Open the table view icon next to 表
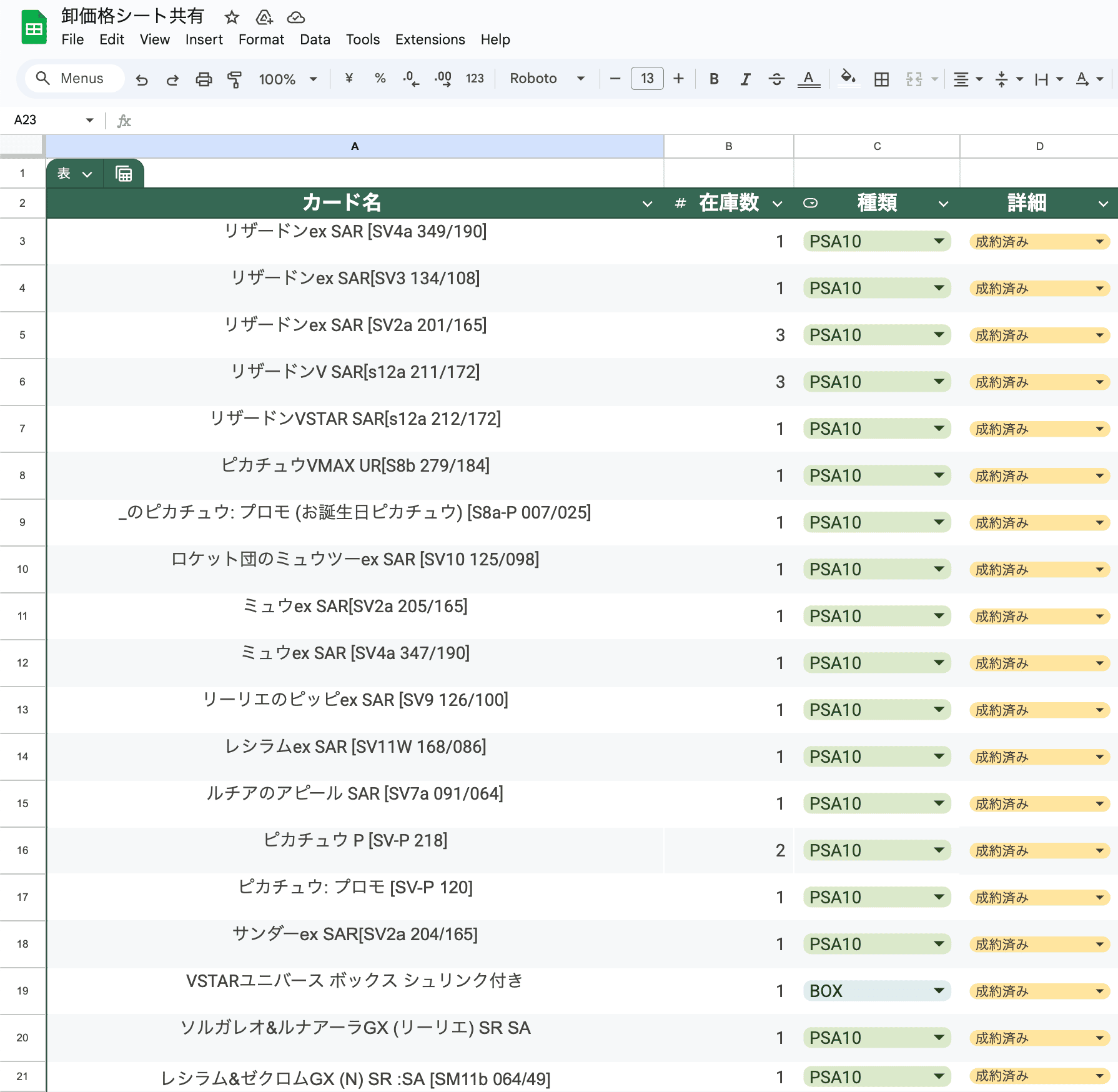Image resolution: width=1118 pixels, height=1092 pixels. point(124,174)
